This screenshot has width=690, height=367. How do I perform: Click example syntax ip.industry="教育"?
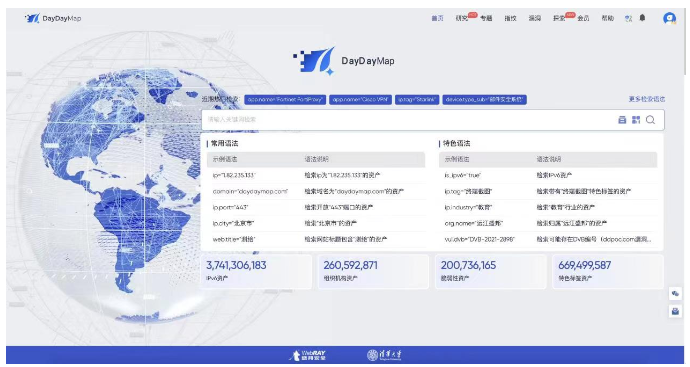pyautogui.click(x=468, y=207)
